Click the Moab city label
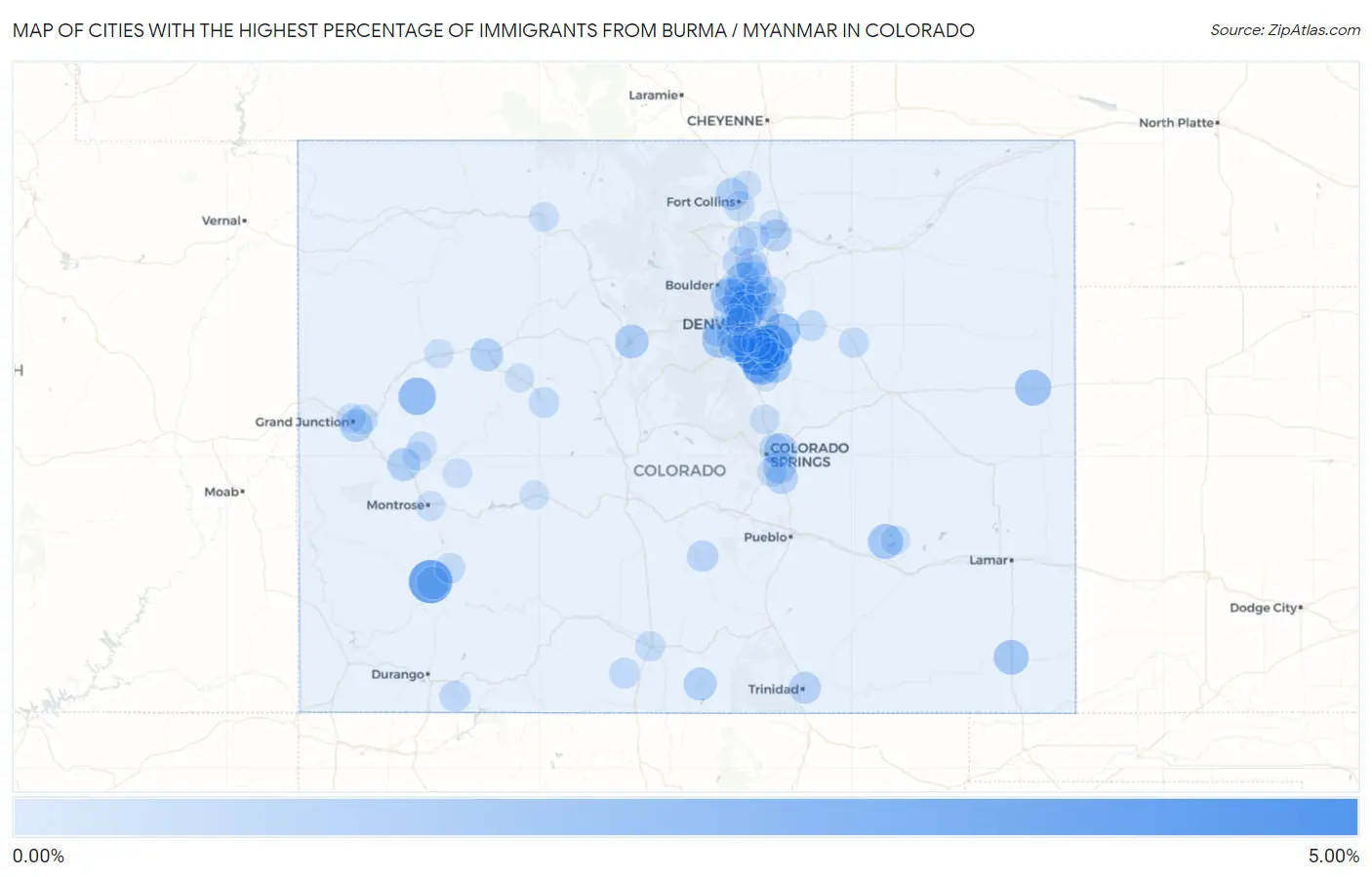 [x=223, y=492]
